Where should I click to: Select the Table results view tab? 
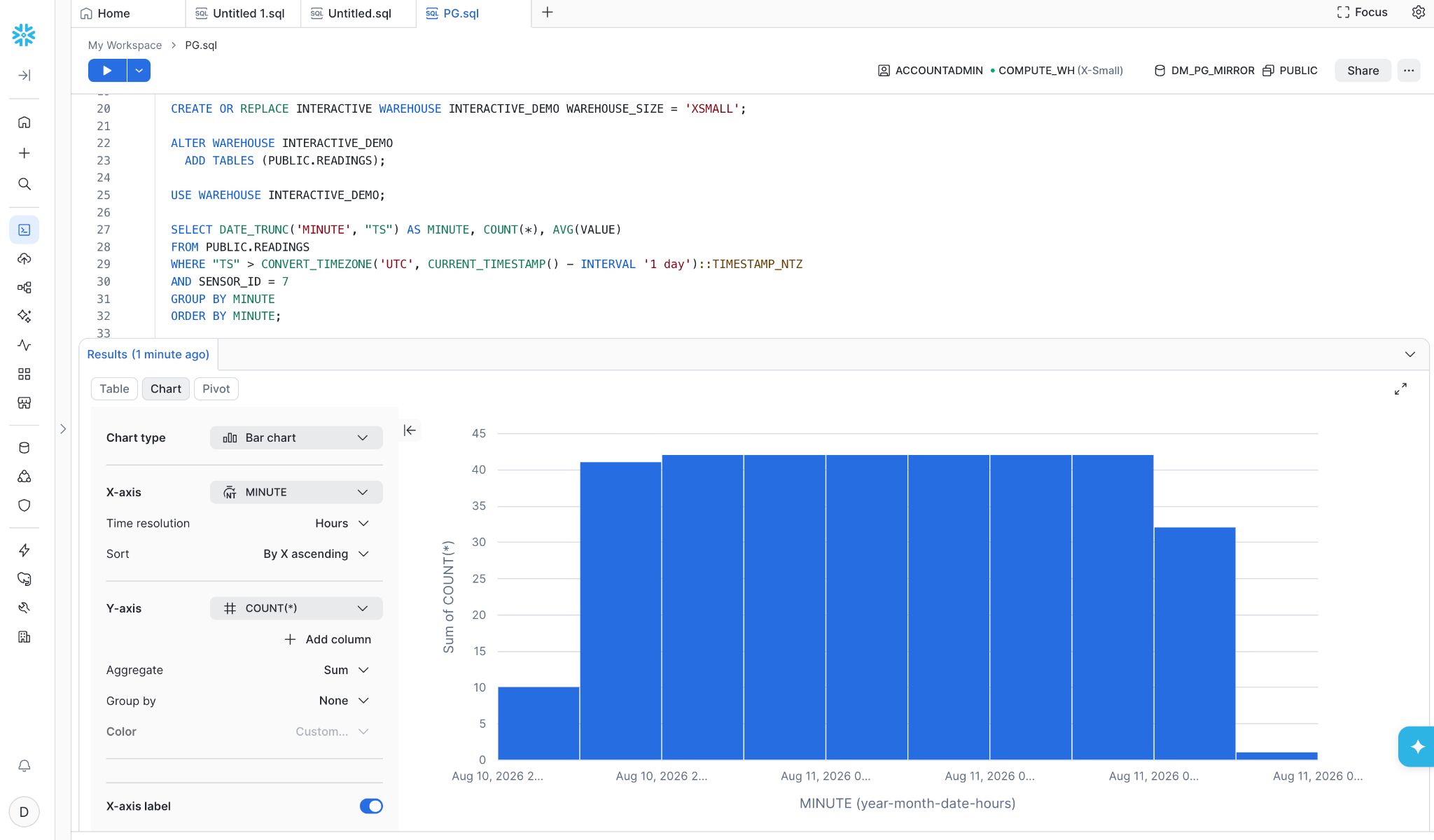coord(114,389)
